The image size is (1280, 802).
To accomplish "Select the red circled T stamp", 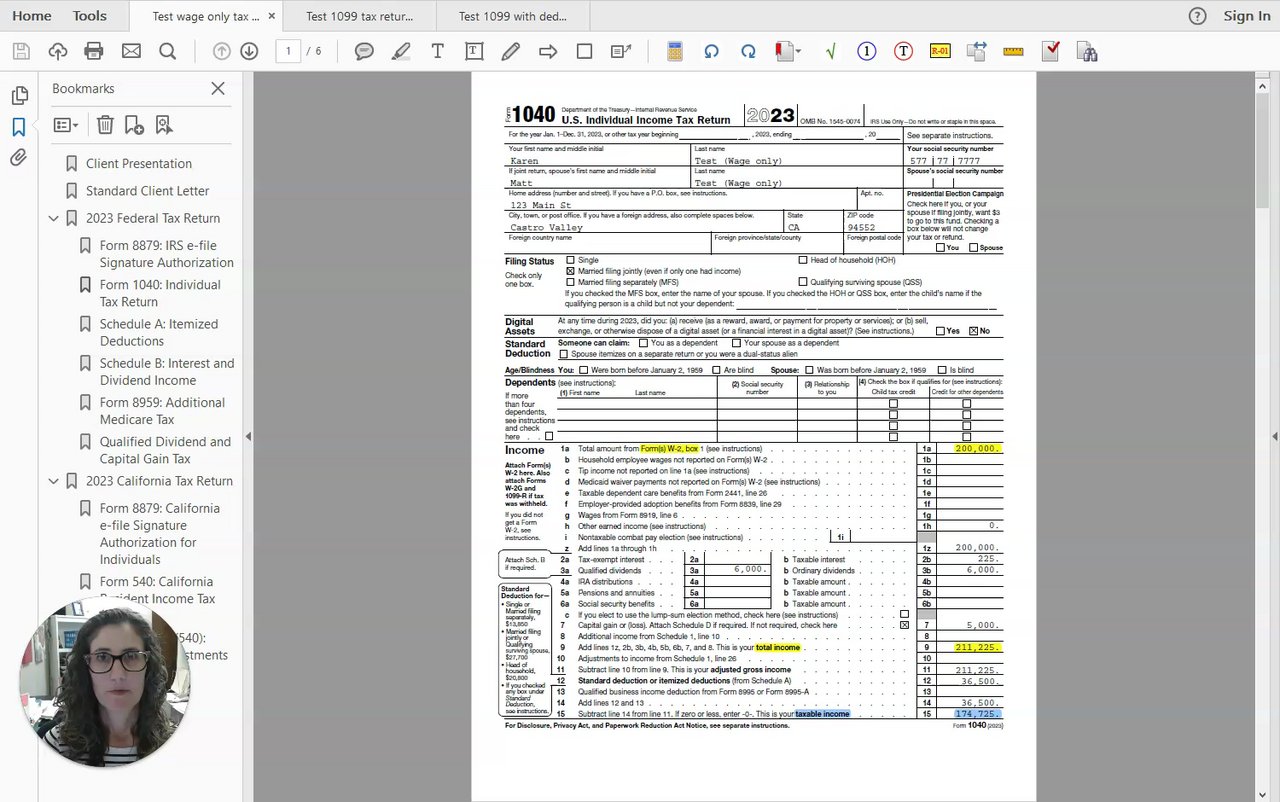I will point(903,51).
